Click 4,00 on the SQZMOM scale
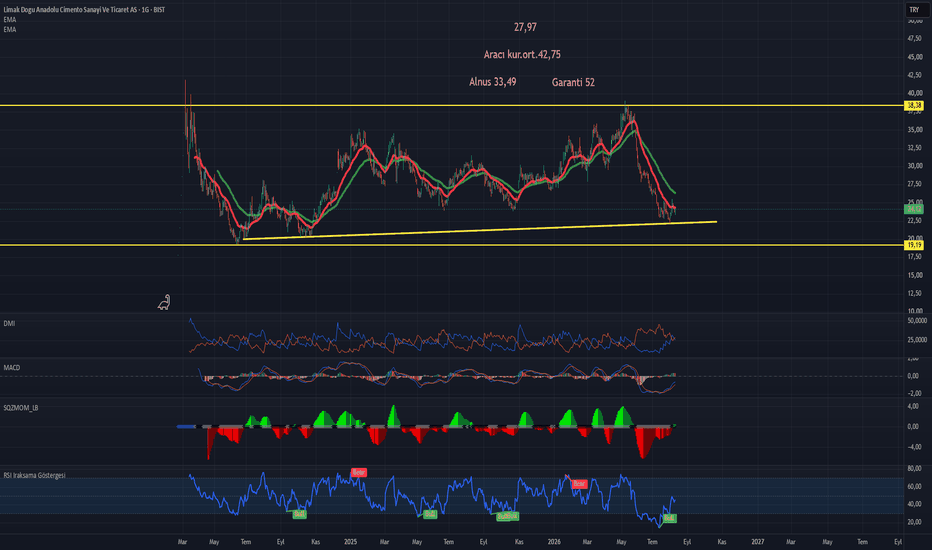This screenshot has width=932, height=550. pyautogui.click(x=914, y=406)
